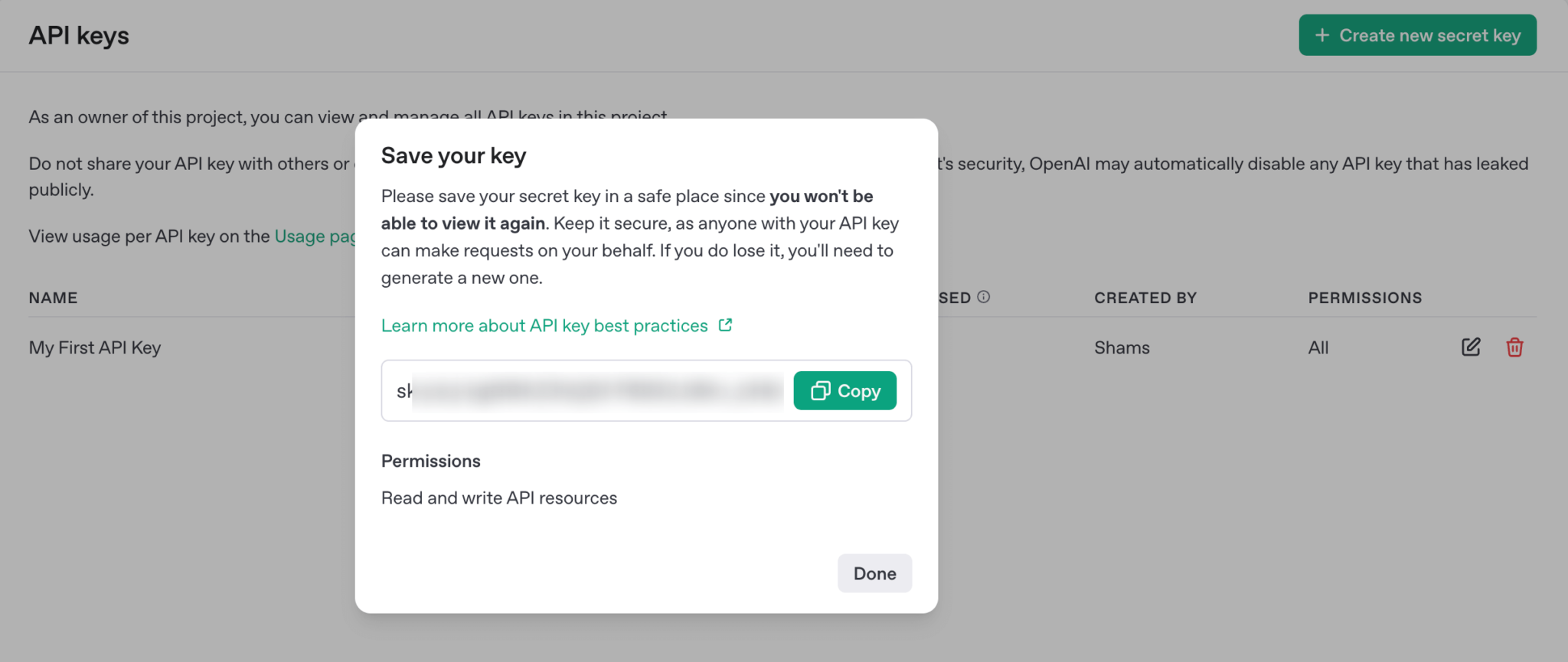Open Learn more about API key best practices
Viewport: 1568px width, 662px height.
point(544,326)
